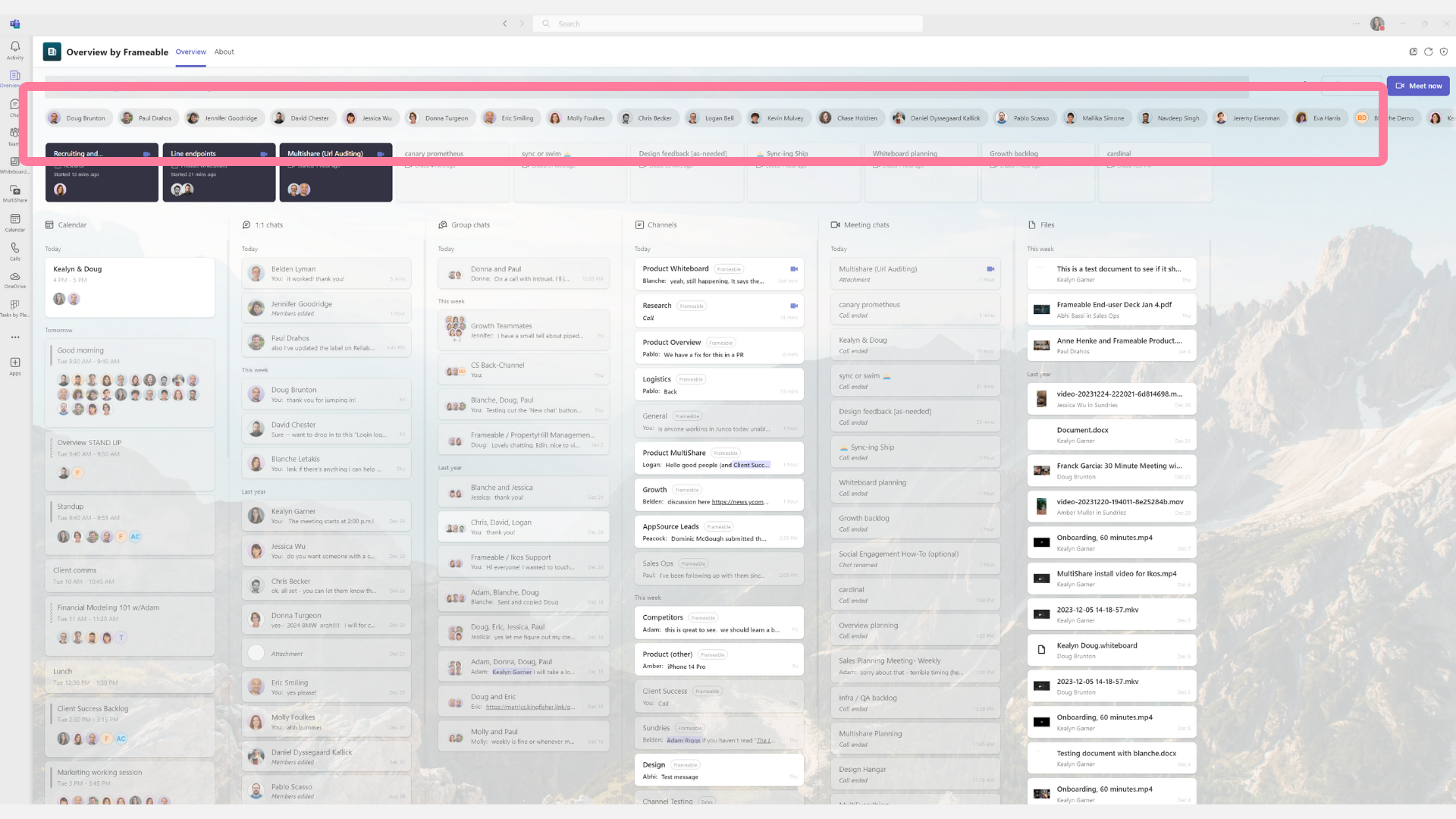Open the Apps icon at sidebar bottom

14,362
